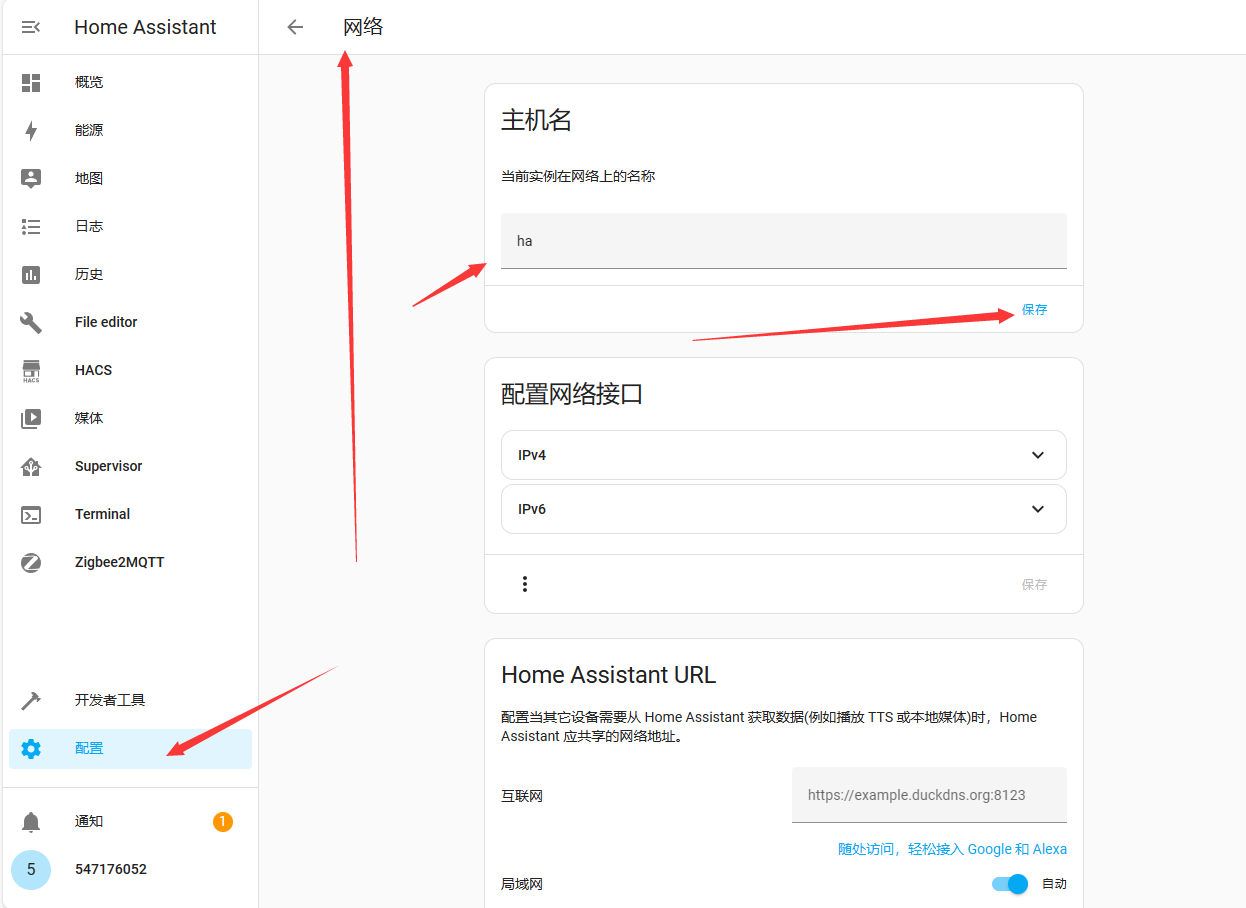Select the 能源 lightning bolt icon
Viewport: 1246px width, 908px height.
tap(31, 130)
